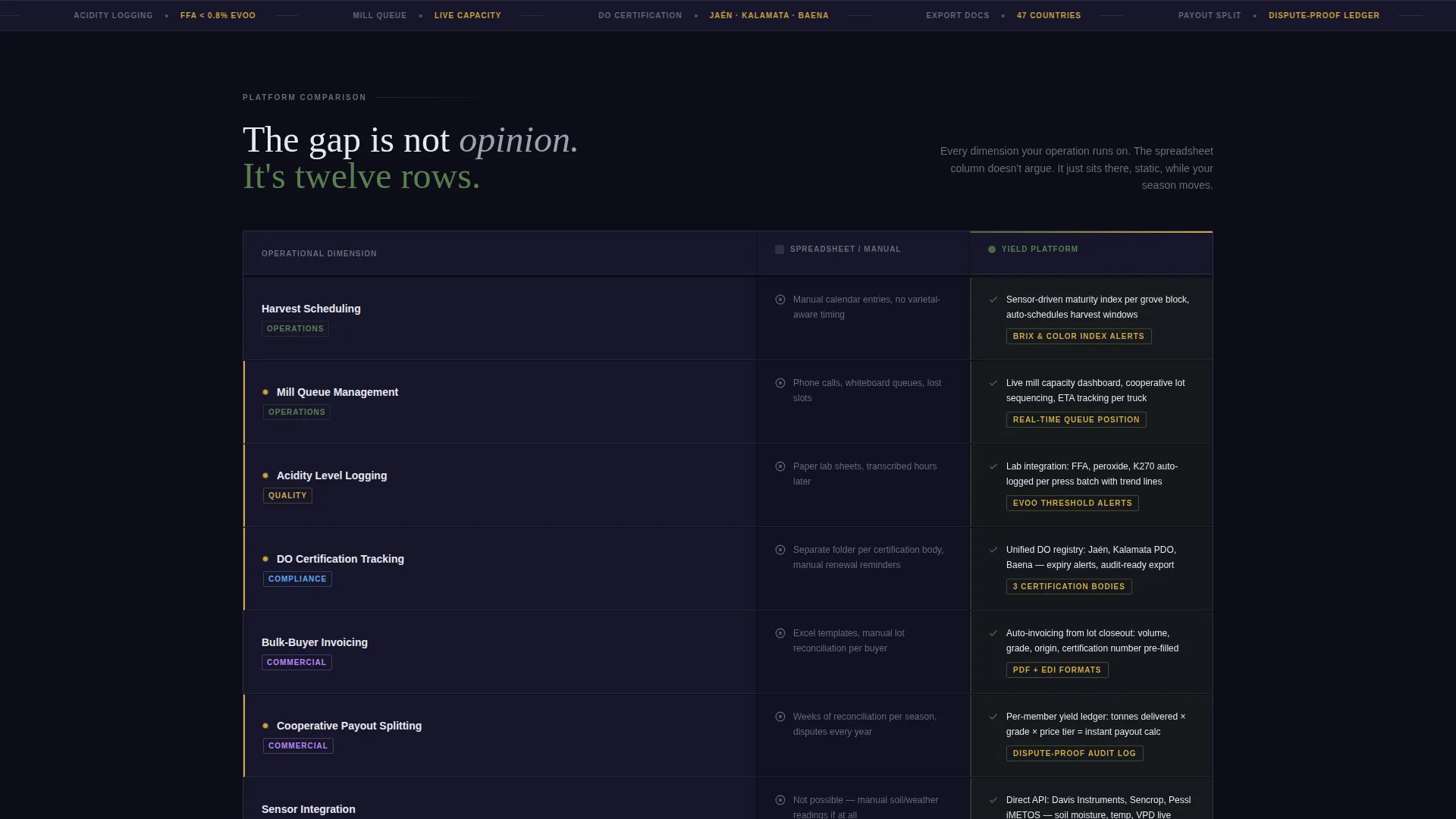Screen dimensions: 1456x819
Task: Click the COMPLIANCE tag under DO Certification Tracking
Action: (297, 579)
